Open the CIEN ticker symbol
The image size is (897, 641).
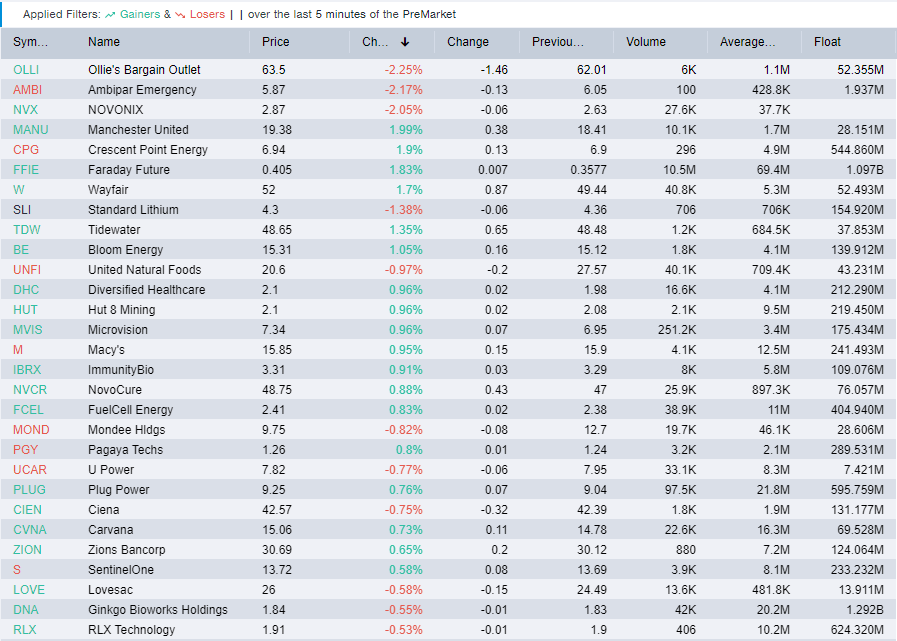point(27,510)
